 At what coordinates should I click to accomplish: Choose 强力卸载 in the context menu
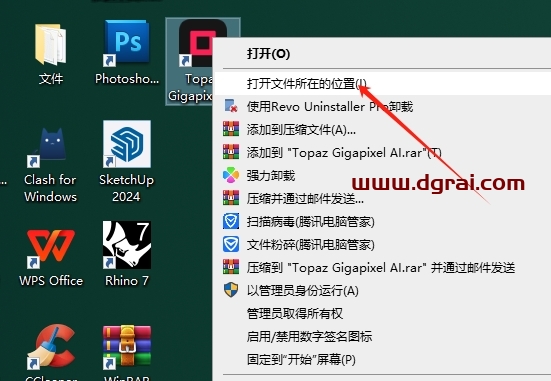382,175
